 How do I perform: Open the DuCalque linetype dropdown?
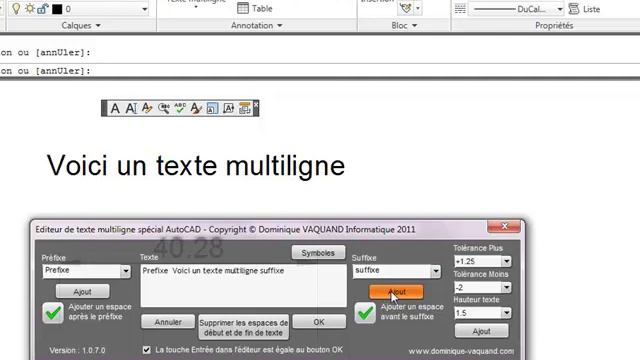560,9
